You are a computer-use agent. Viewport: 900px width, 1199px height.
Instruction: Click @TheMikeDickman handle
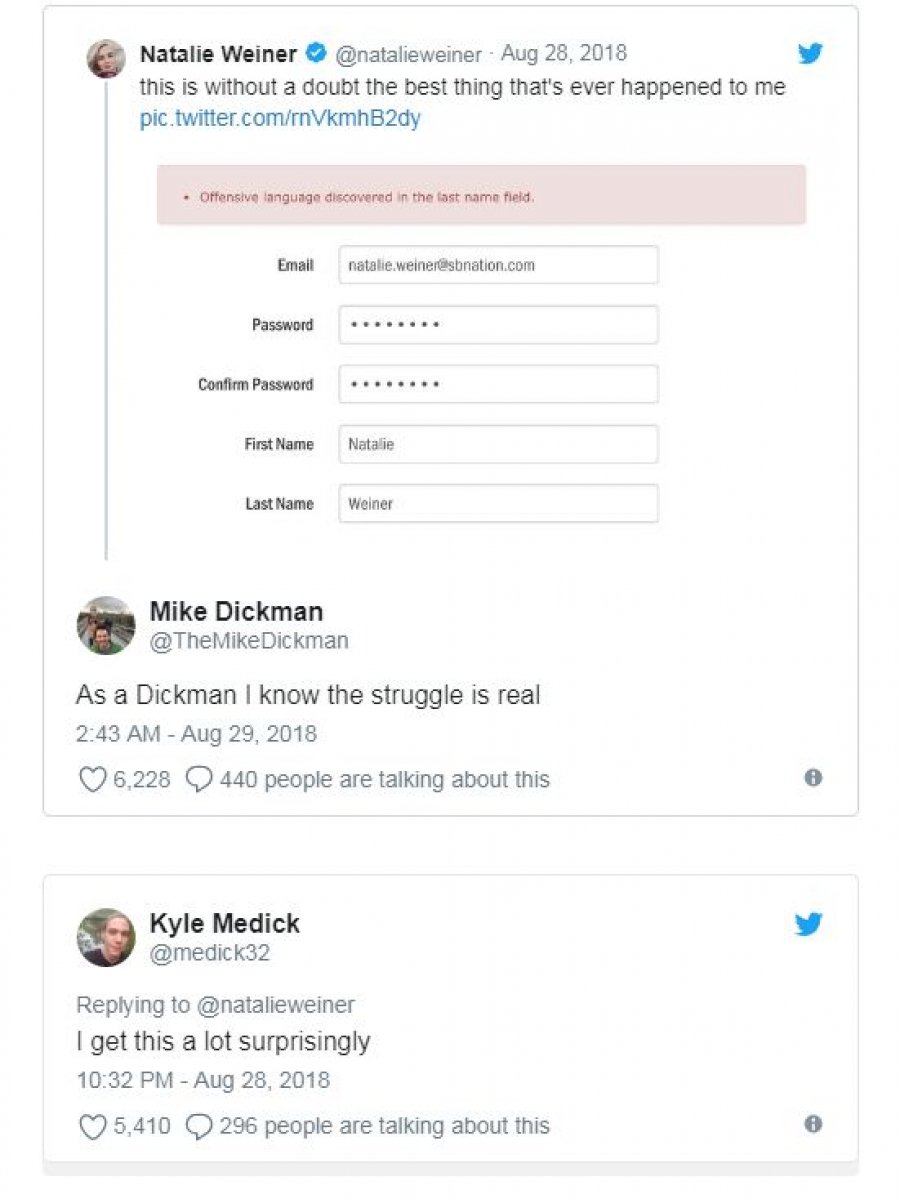(249, 640)
